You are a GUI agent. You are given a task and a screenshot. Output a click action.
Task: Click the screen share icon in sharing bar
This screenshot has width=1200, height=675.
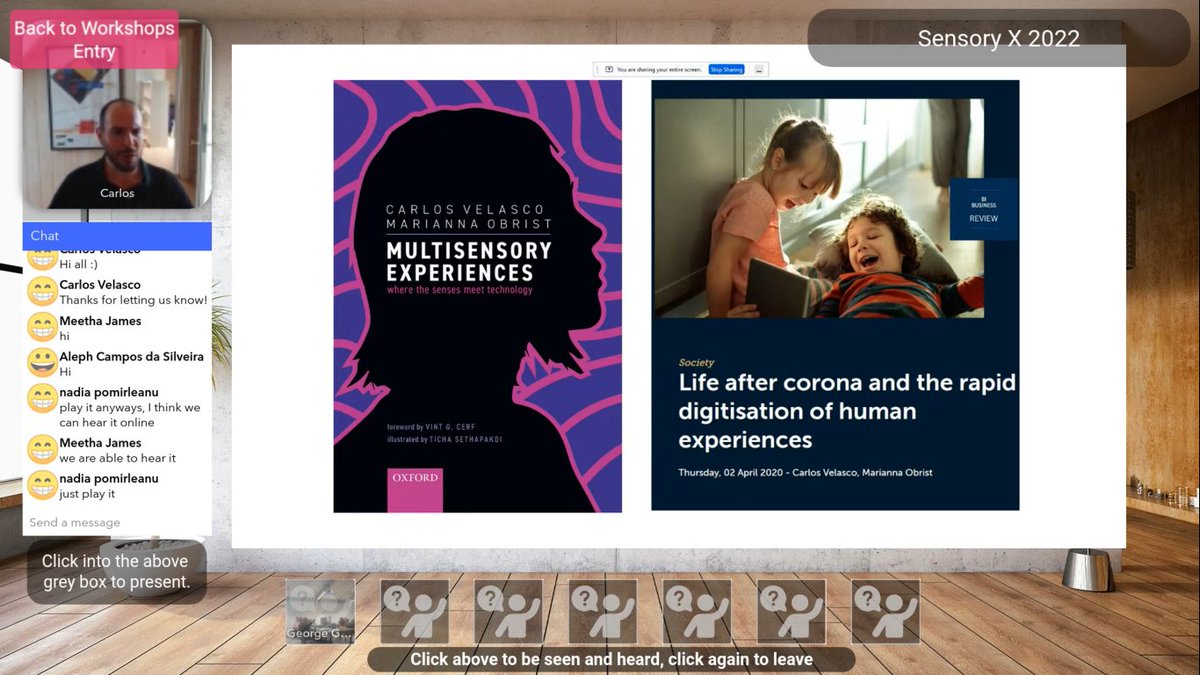(x=609, y=69)
